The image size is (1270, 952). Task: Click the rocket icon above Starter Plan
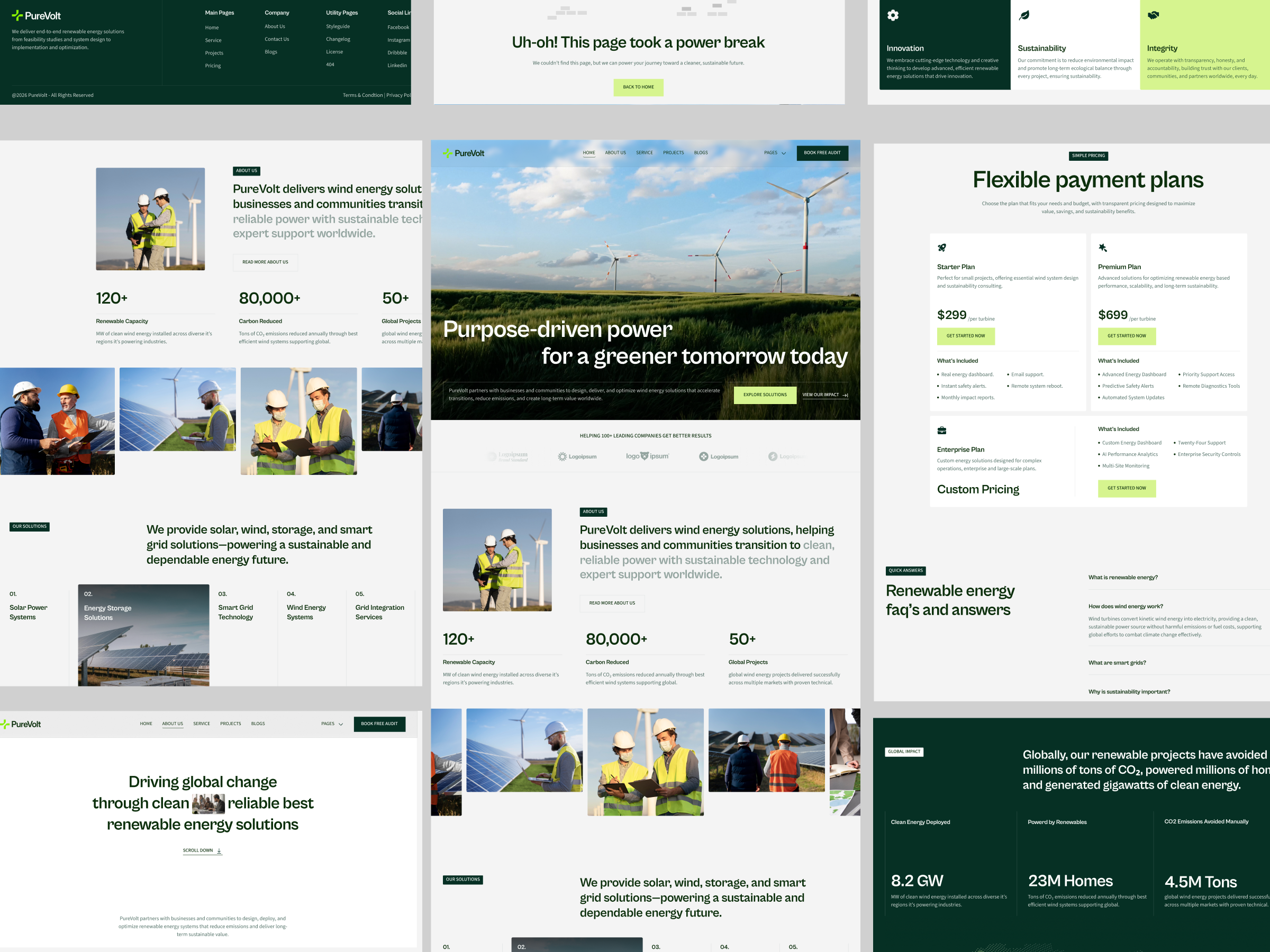pos(941,248)
